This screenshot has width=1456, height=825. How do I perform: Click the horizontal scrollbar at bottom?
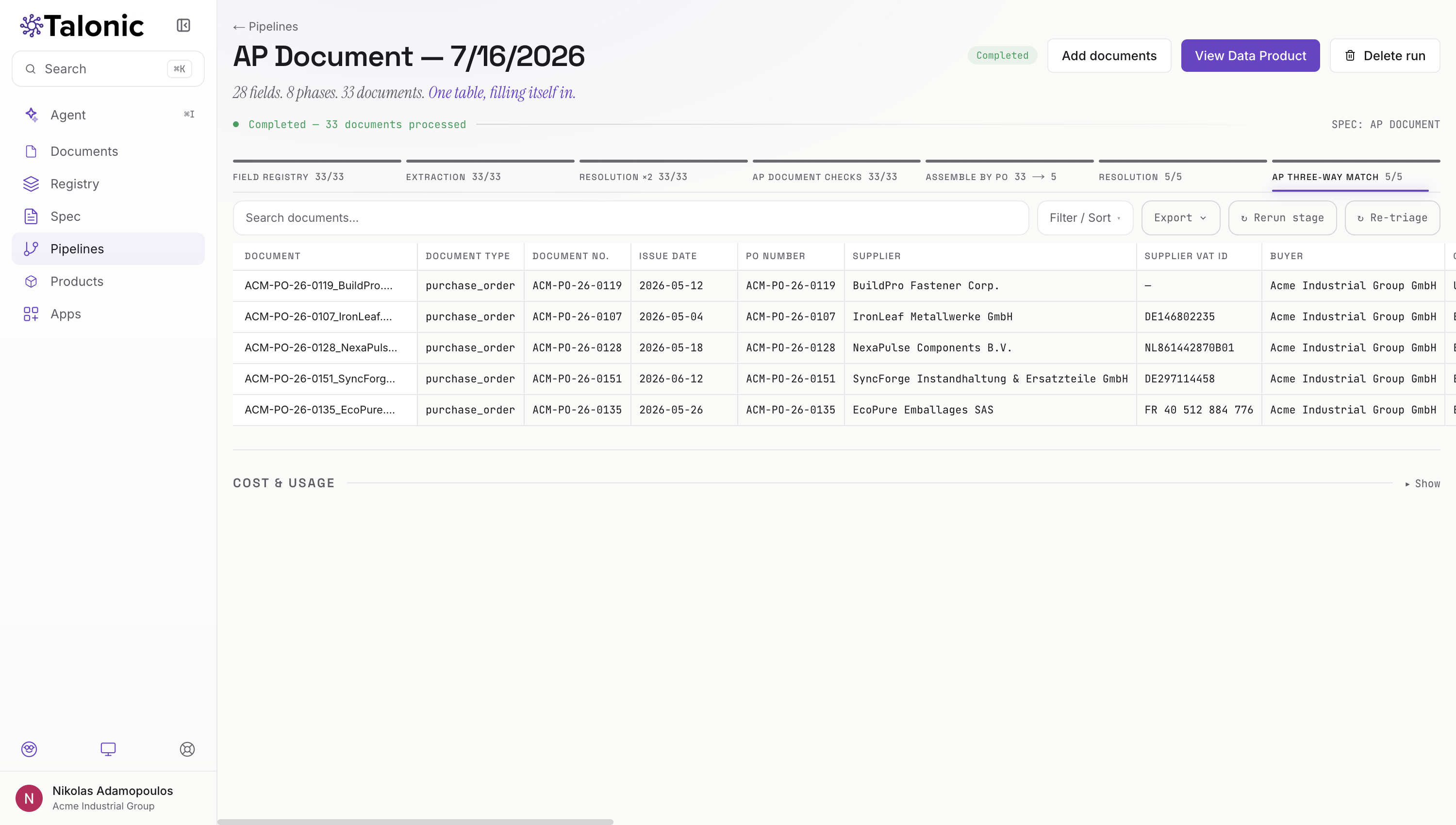coord(415,821)
